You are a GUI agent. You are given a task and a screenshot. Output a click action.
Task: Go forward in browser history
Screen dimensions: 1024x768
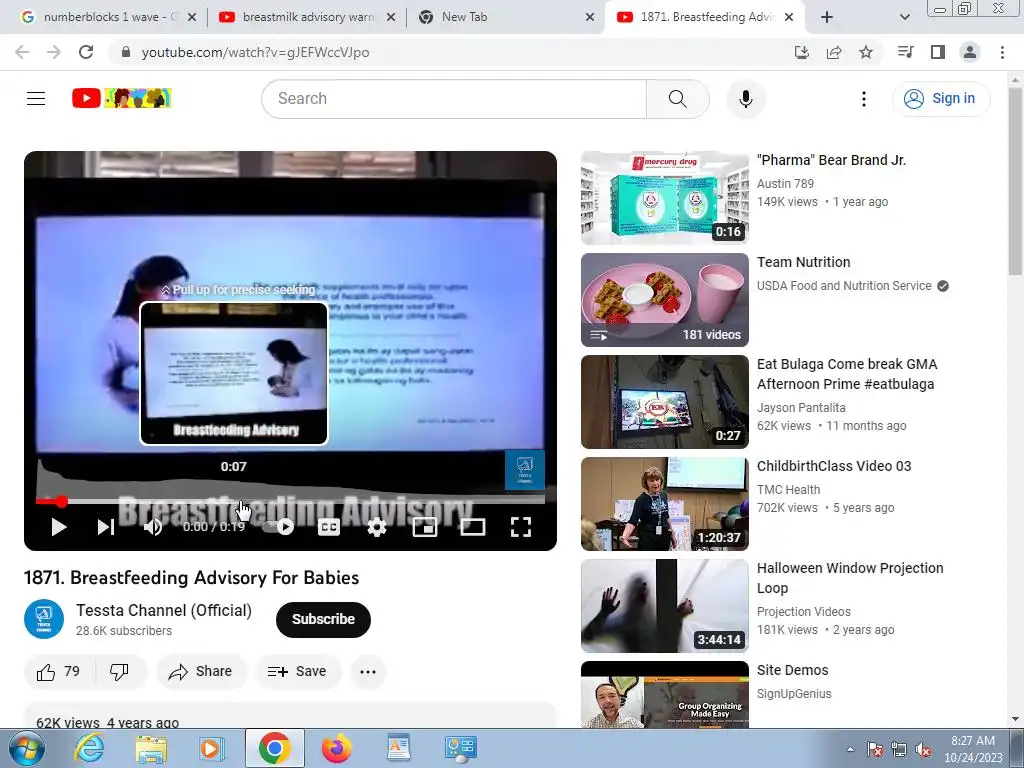coord(54,52)
